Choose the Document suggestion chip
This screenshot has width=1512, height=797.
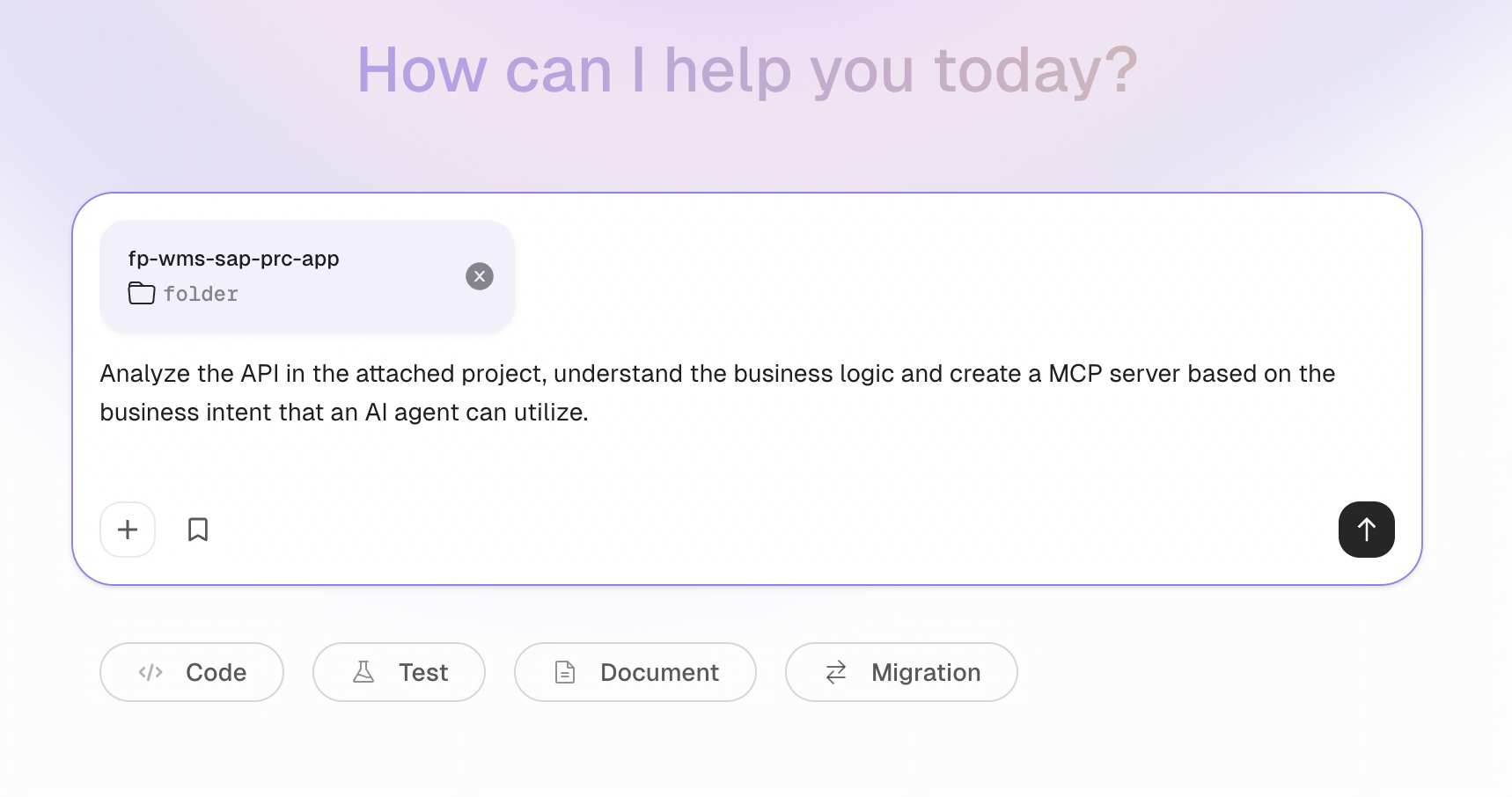pyautogui.click(x=635, y=672)
